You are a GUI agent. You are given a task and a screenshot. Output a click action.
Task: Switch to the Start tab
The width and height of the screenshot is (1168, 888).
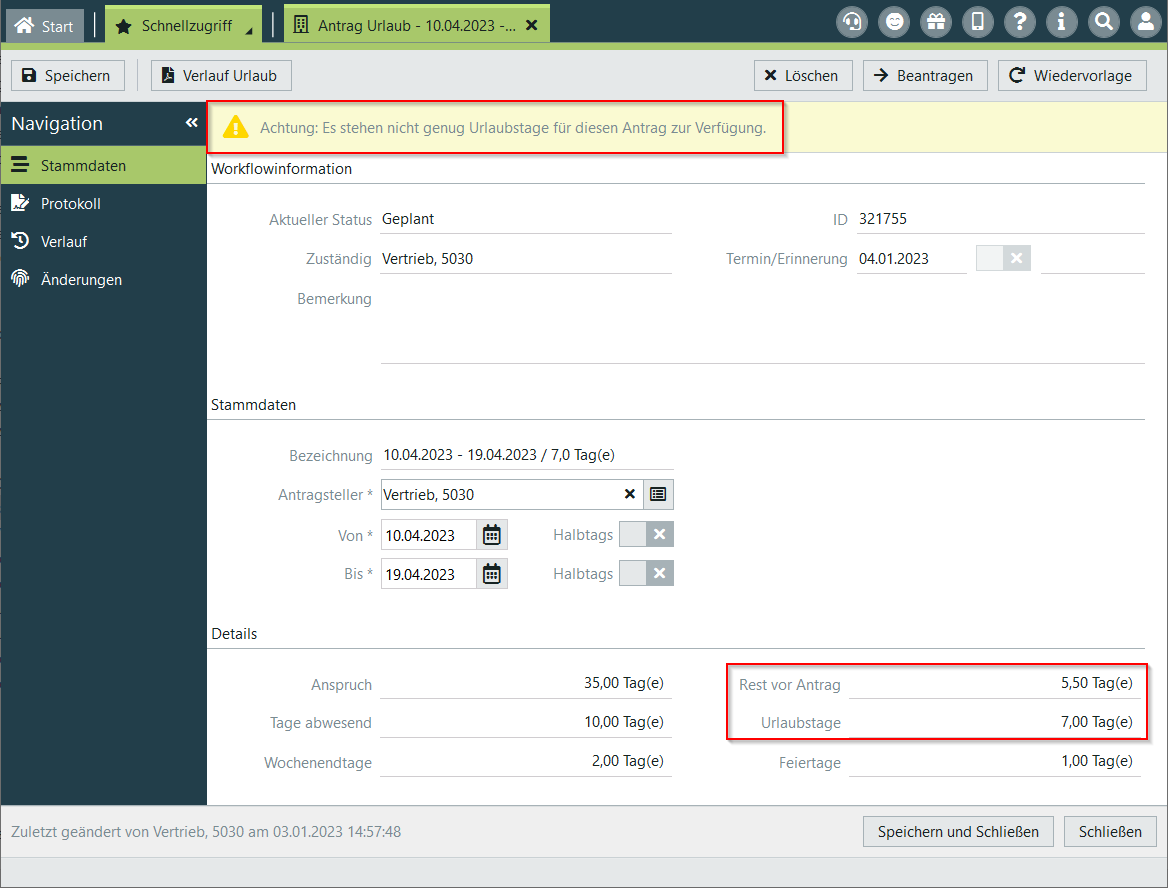46,26
